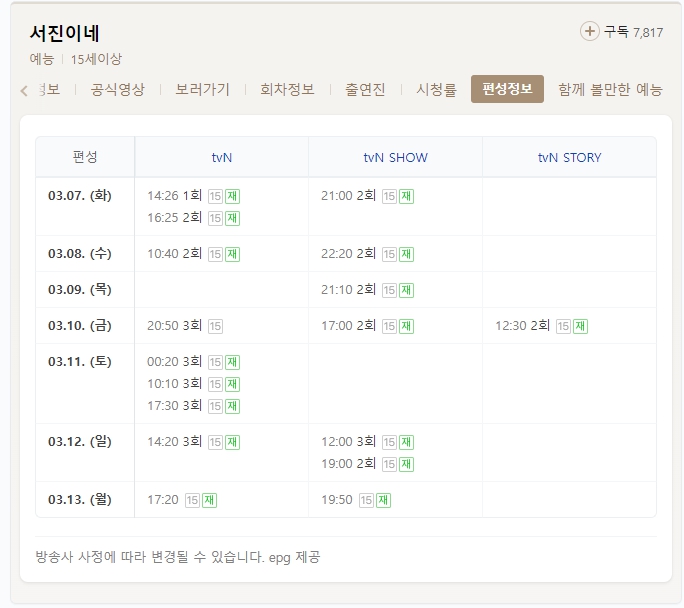The image size is (684, 608).
Task: Click the 03.12. (일) date row
Action: click(x=80, y=442)
